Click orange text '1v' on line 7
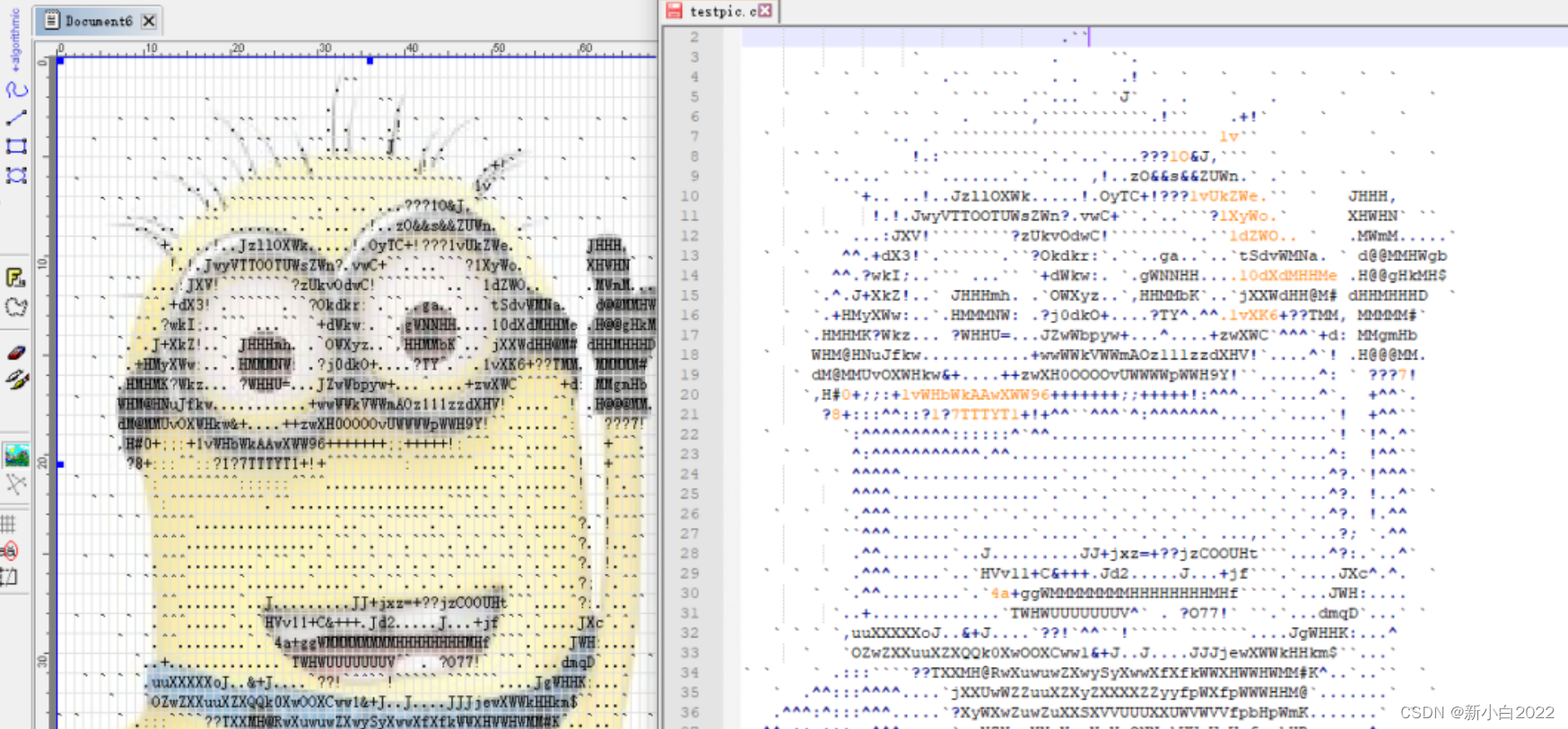 tap(1228, 136)
